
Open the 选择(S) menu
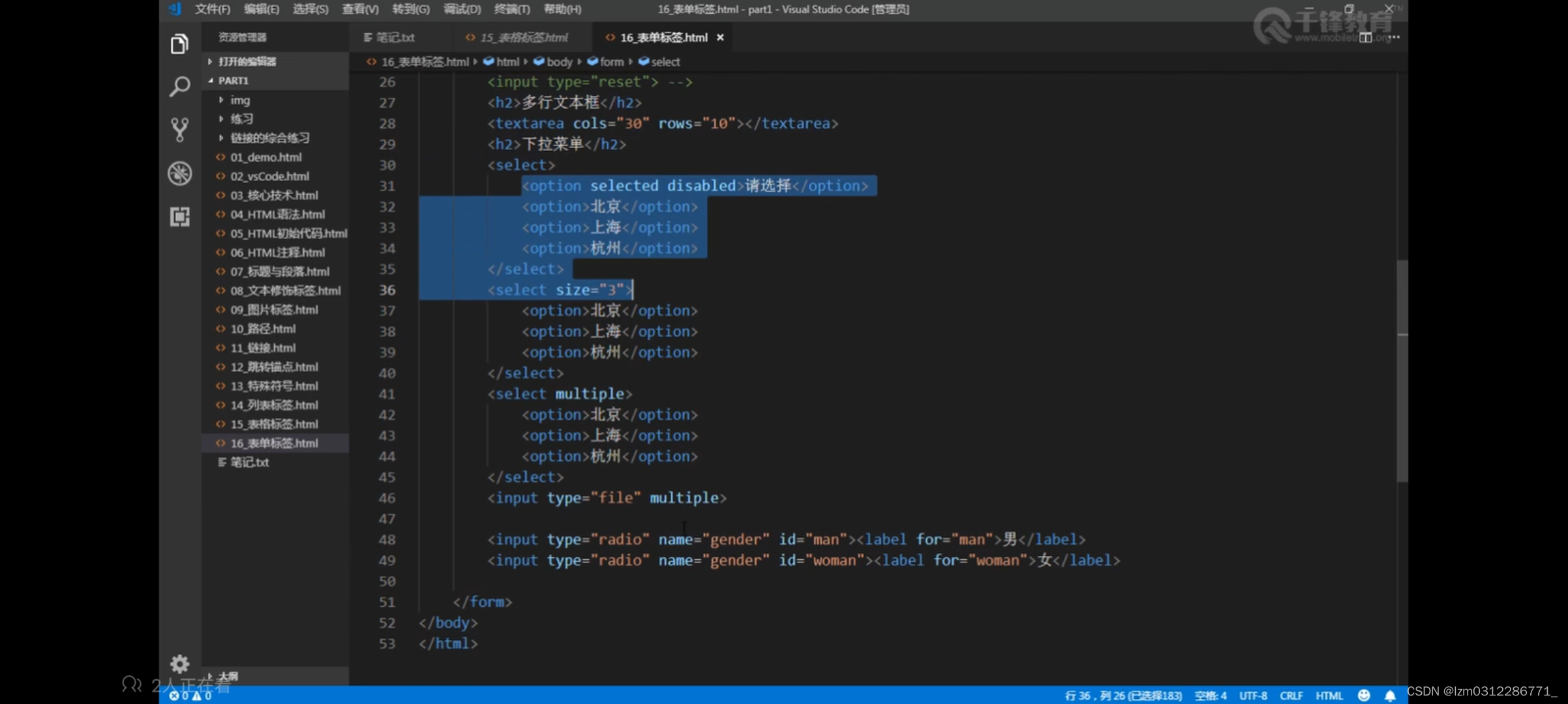point(310,9)
